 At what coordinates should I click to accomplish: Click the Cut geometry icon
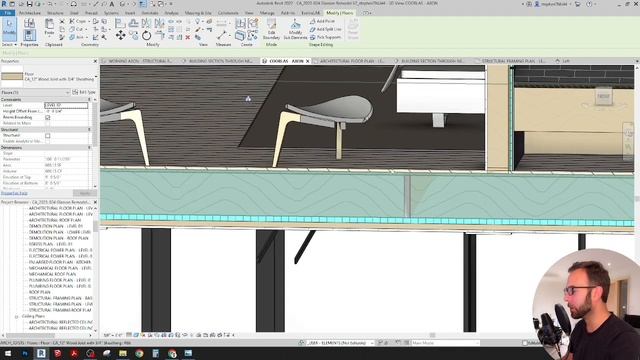72,29
